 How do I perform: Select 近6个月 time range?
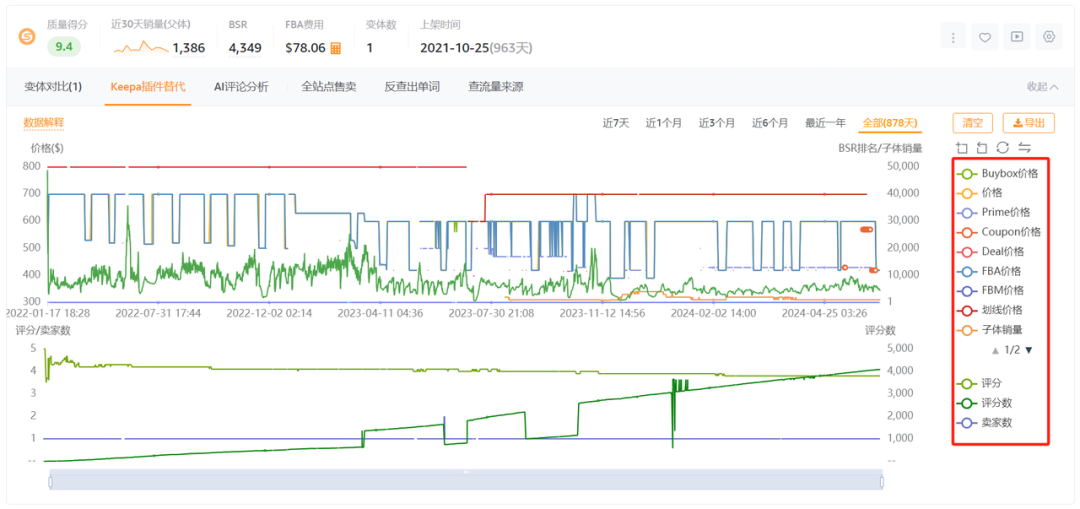[x=770, y=123]
